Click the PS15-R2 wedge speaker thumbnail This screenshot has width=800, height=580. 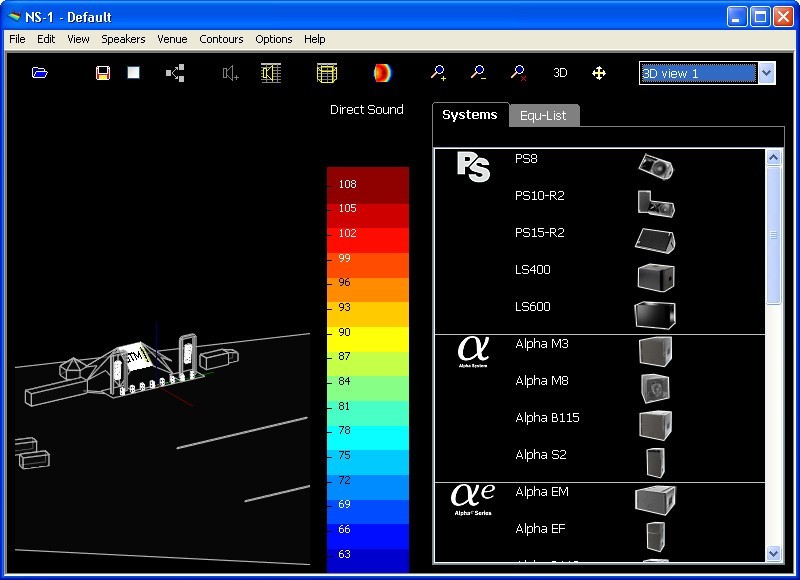[655, 240]
